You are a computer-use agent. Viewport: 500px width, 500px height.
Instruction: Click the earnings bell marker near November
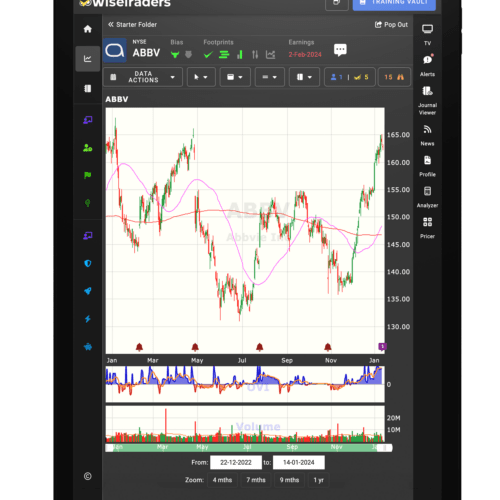coord(328,347)
